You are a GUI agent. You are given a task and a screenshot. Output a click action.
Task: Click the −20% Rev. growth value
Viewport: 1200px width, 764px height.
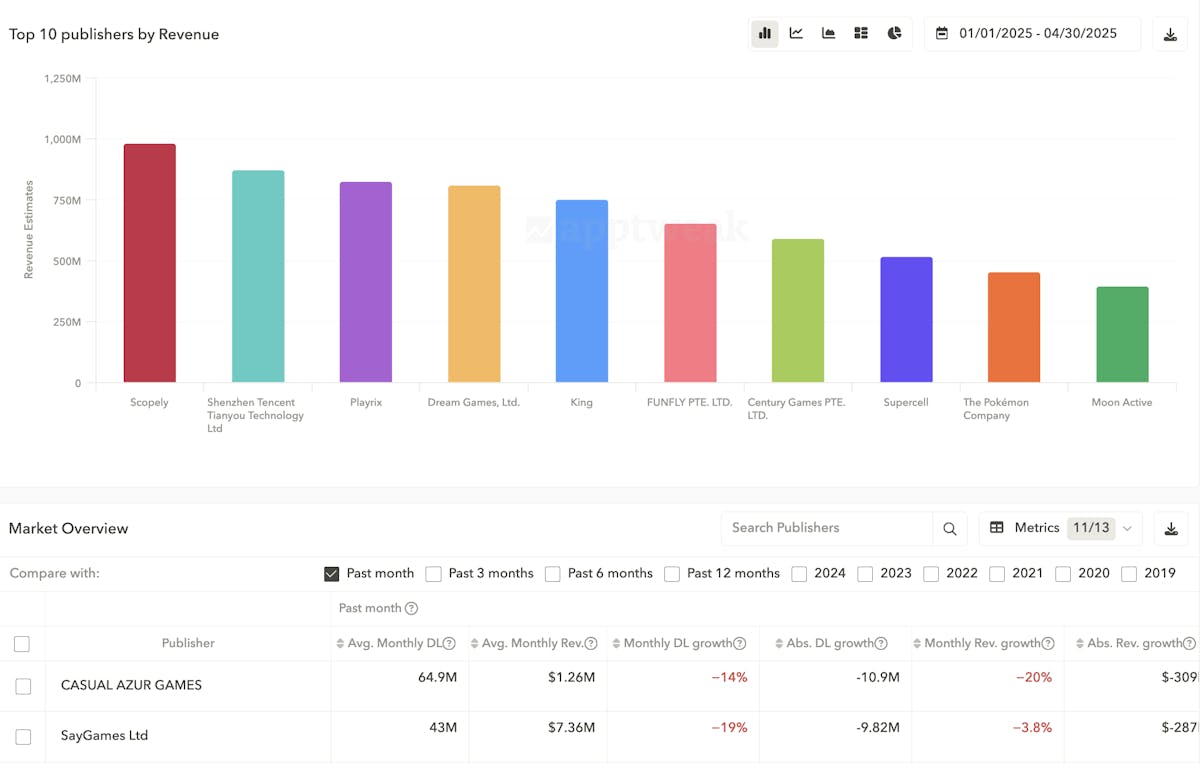[x=1034, y=677]
